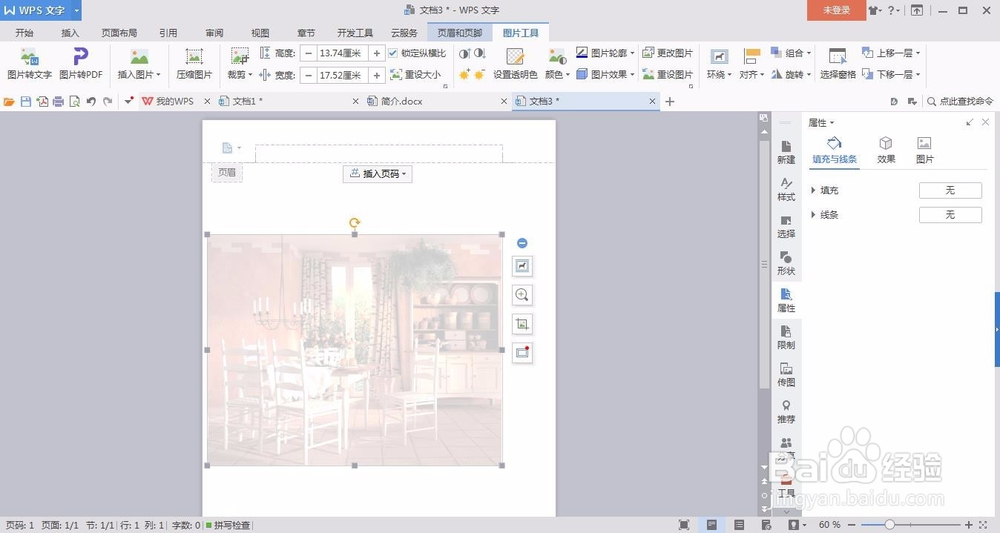
Task: Click the open folder icon in quick toolbar
Action: [x=9, y=101]
